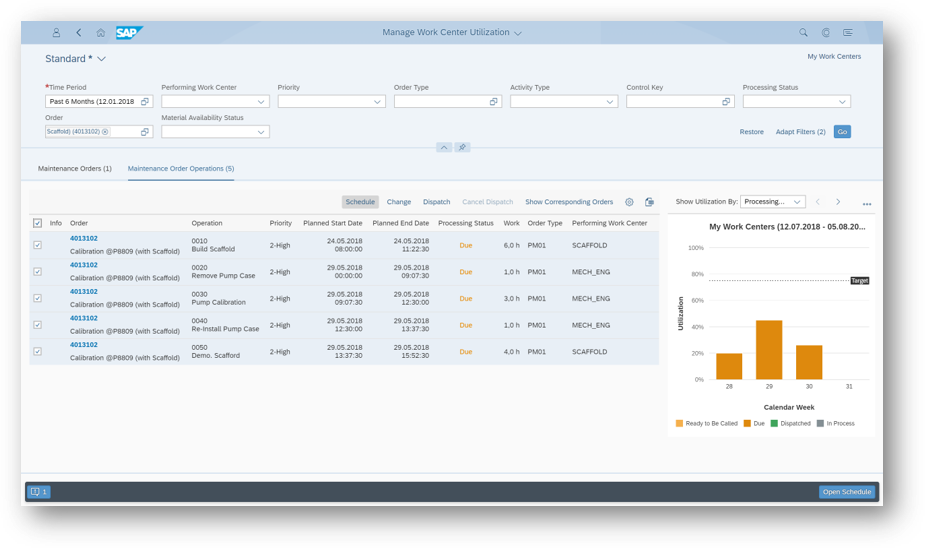Click the Due legend color swatch

(x=747, y=424)
